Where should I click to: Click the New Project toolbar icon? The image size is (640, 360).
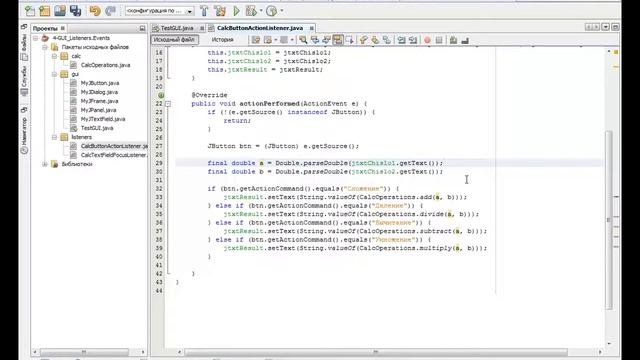point(44,11)
